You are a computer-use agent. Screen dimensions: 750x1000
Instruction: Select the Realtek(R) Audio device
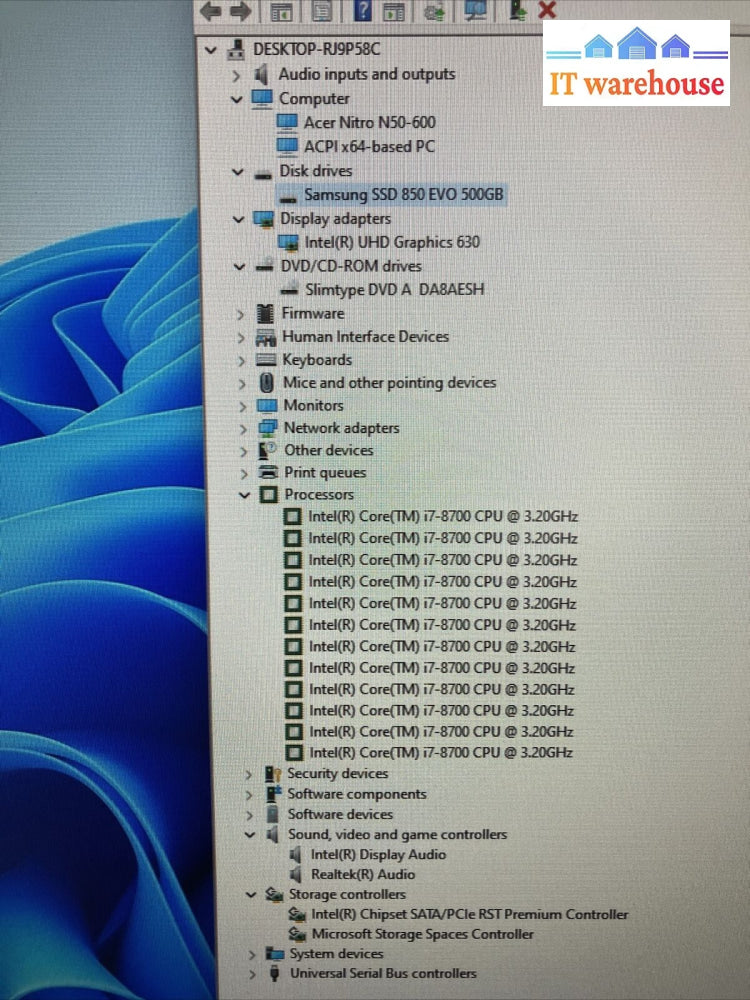point(362,874)
